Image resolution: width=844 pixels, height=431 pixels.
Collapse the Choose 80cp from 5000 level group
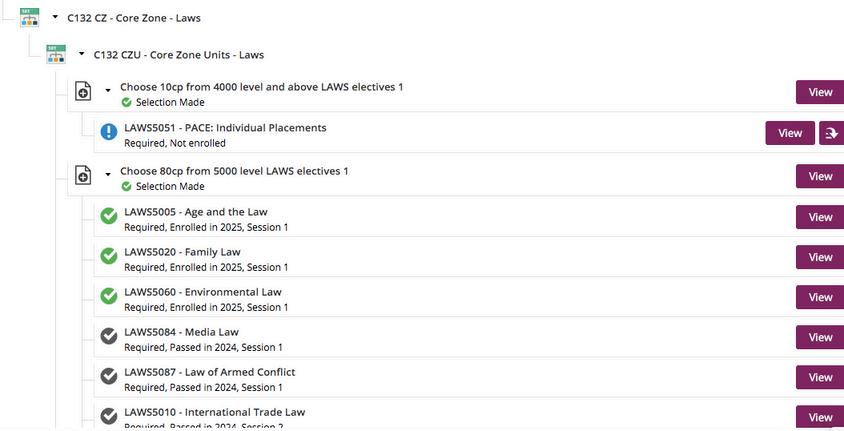[x=108, y=174]
